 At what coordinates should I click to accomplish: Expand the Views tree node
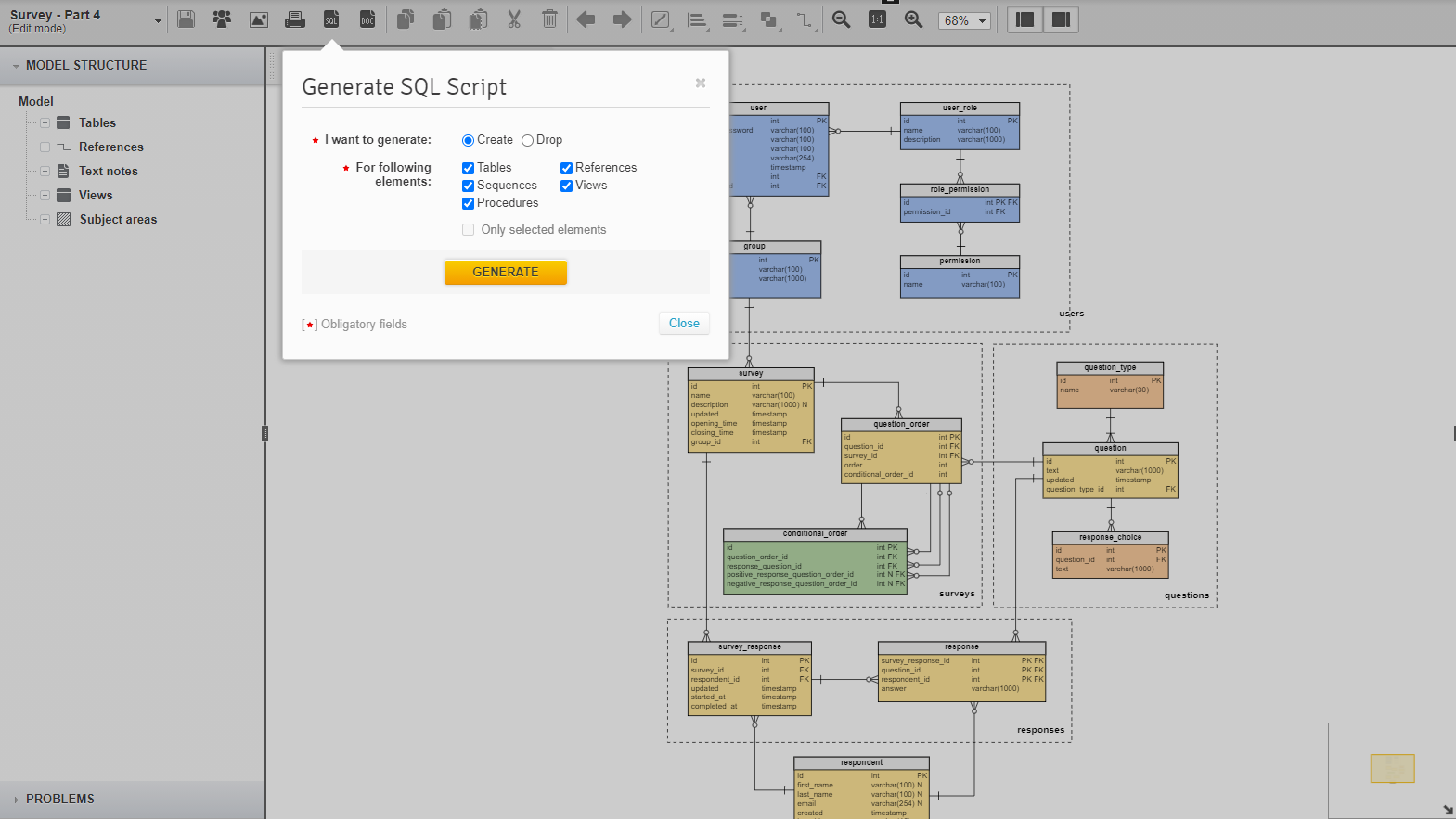coord(45,195)
